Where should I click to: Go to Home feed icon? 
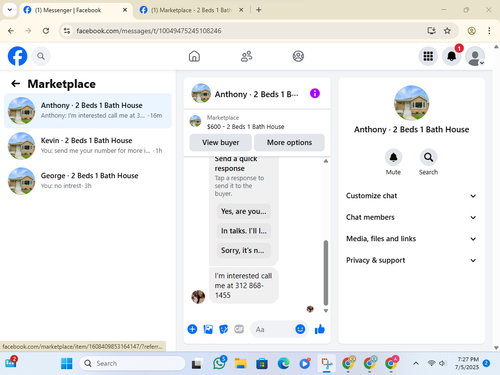194,56
